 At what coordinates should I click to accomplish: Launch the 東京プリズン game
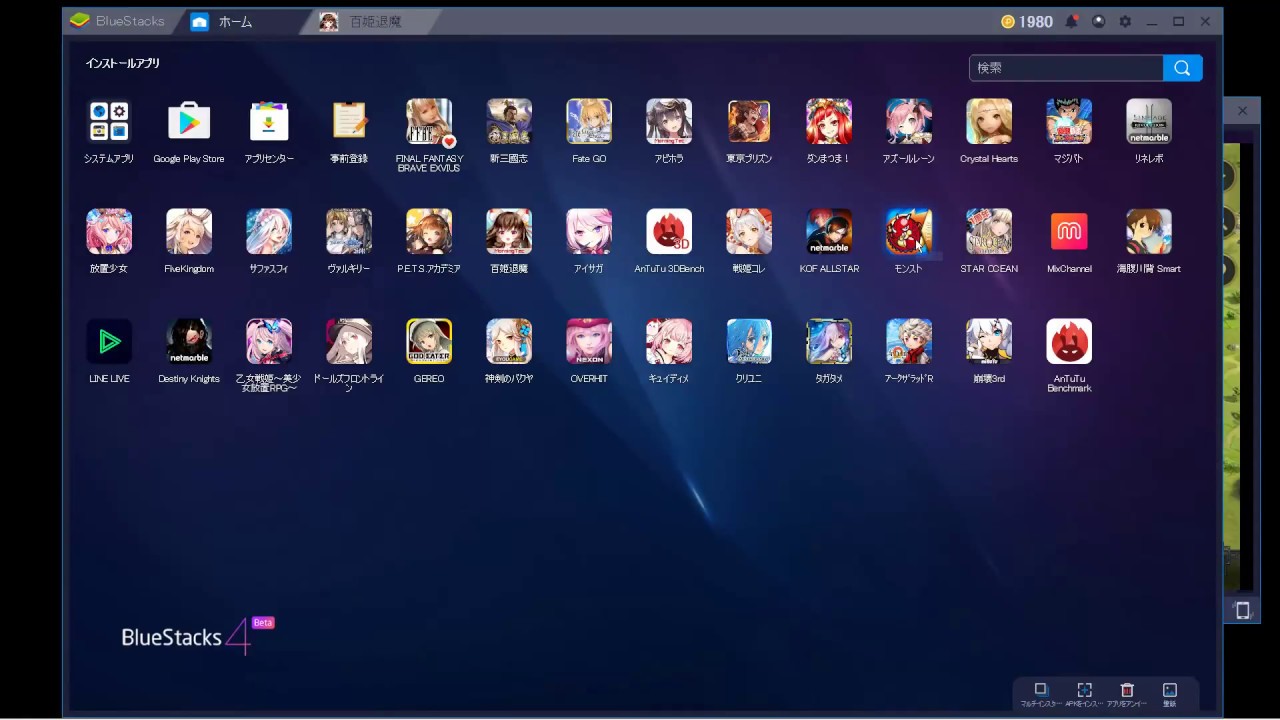pos(749,121)
